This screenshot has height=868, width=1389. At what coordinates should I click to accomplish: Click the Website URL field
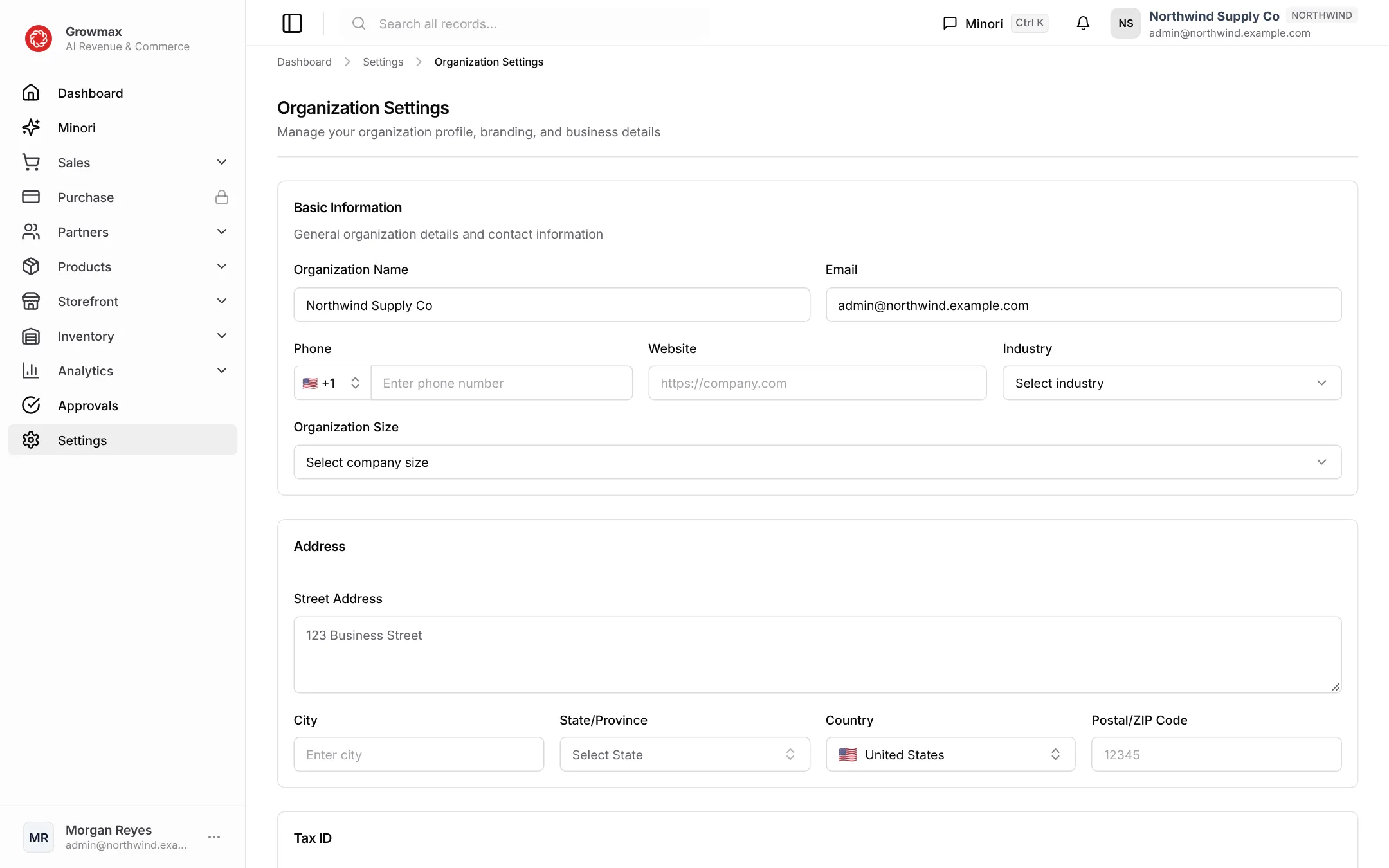point(817,383)
